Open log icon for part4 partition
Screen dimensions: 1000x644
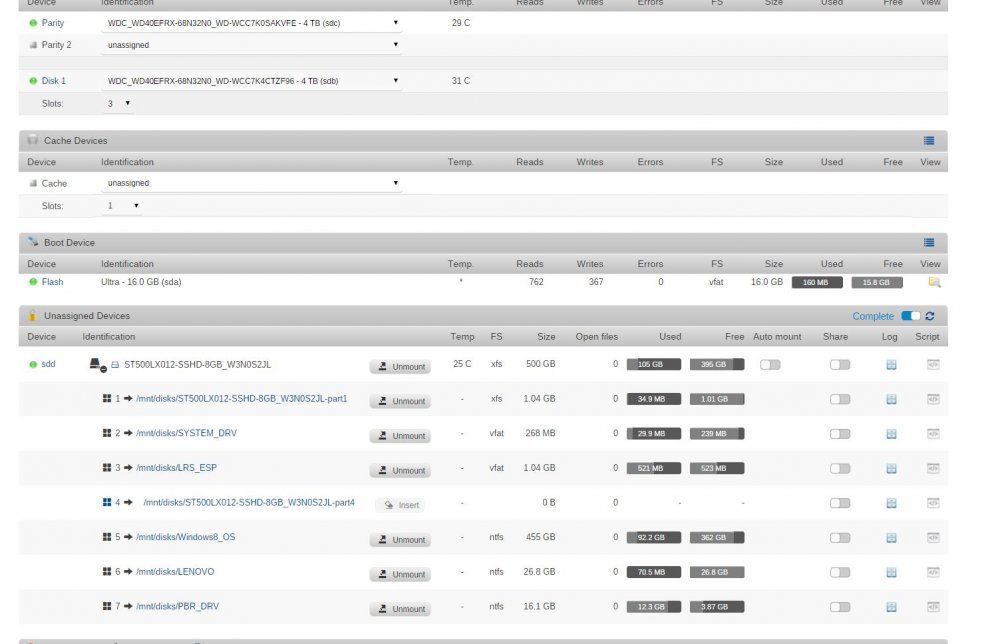click(x=891, y=503)
